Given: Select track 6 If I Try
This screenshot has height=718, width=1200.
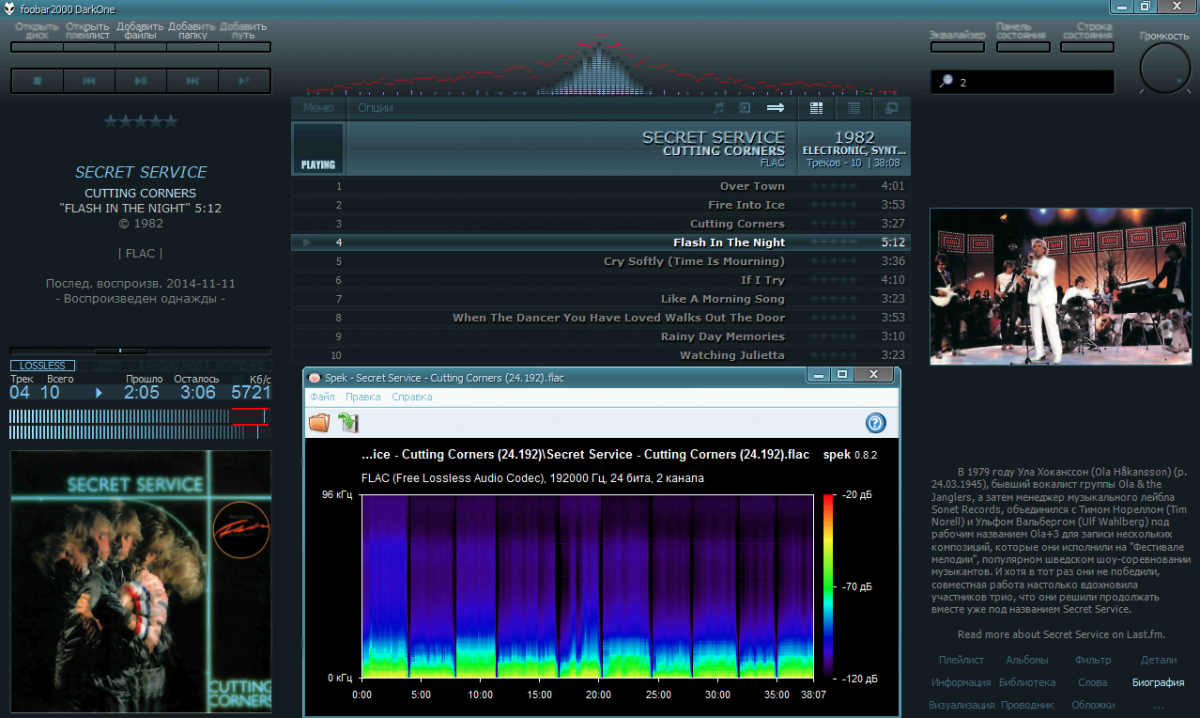Looking at the screenshot, I should [x=601, y=280].
